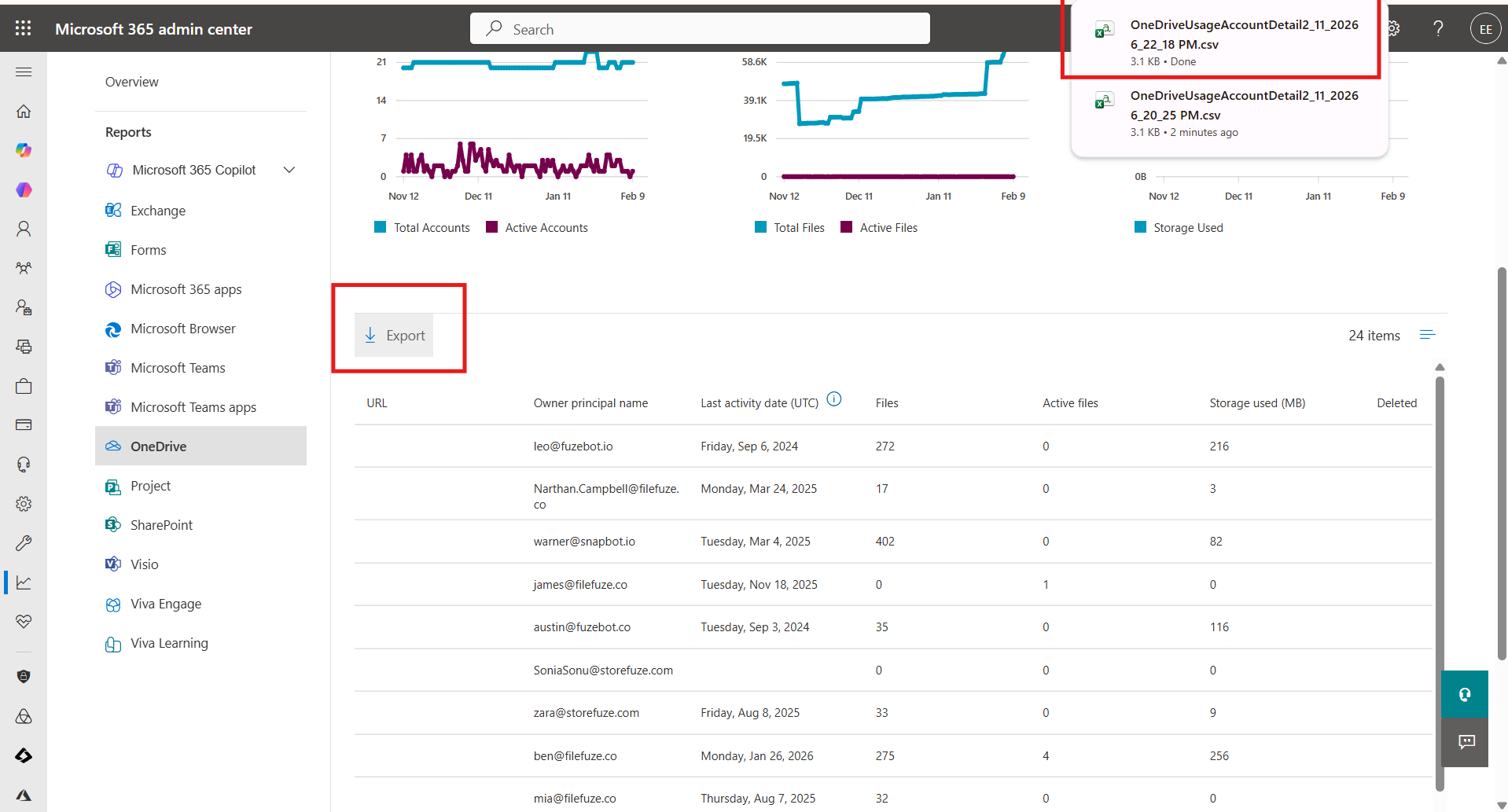Screen dimensions: 1508x812
Task: Expand the Microsoft 365 Copilot section
Action: pyautogui.click(x=289, y=170)
